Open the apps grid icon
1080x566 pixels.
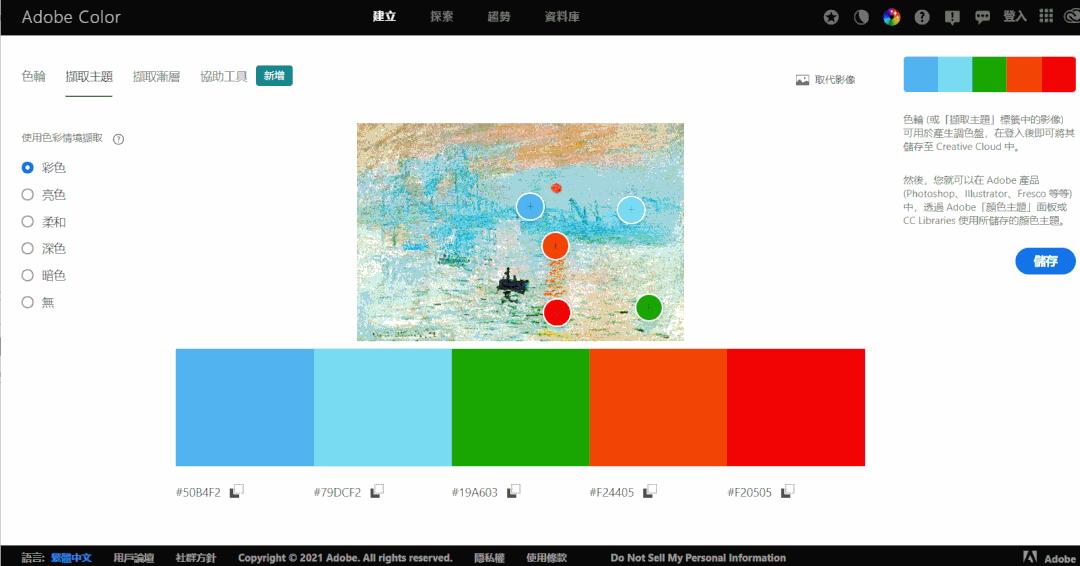[x=1046, y=16]
